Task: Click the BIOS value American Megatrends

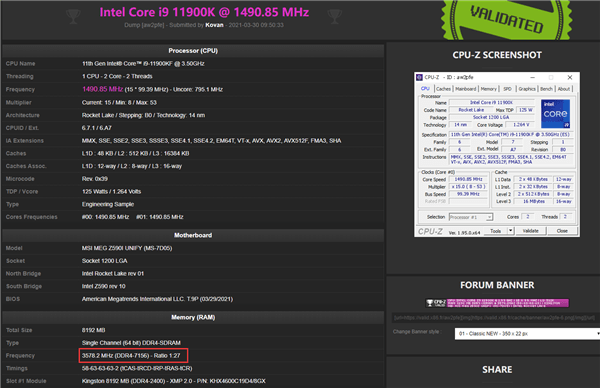Action: (157, 299)
